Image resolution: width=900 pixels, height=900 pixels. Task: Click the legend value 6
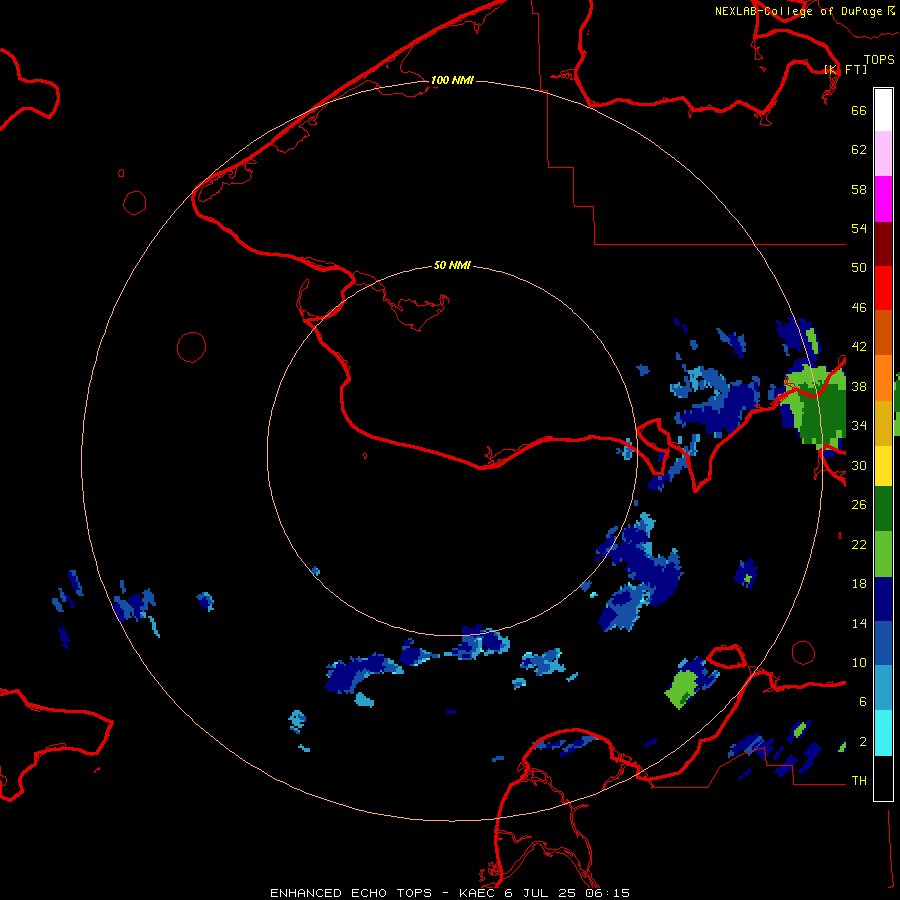(x=863, y=702)
